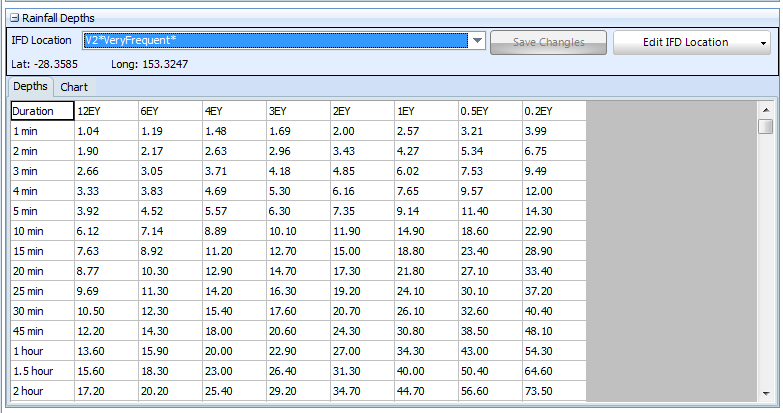
Task: Click the vertical scrollbar thumb
Action: pos(766,126)
